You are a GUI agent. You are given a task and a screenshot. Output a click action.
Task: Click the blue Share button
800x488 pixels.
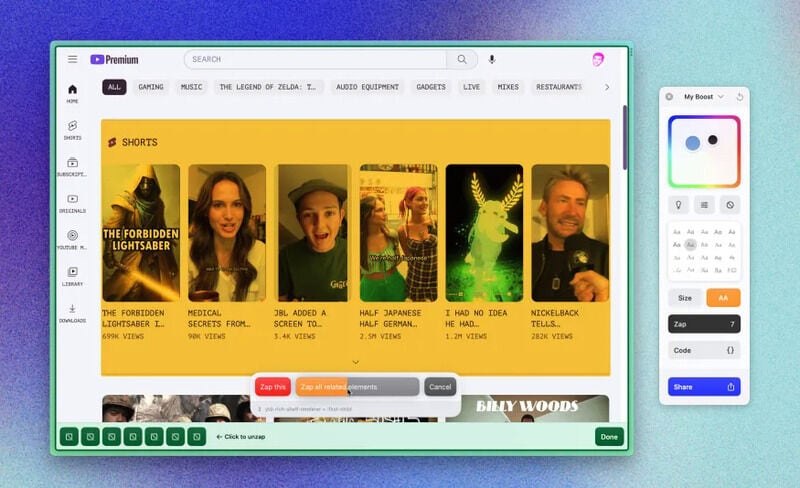click(704, 387)
